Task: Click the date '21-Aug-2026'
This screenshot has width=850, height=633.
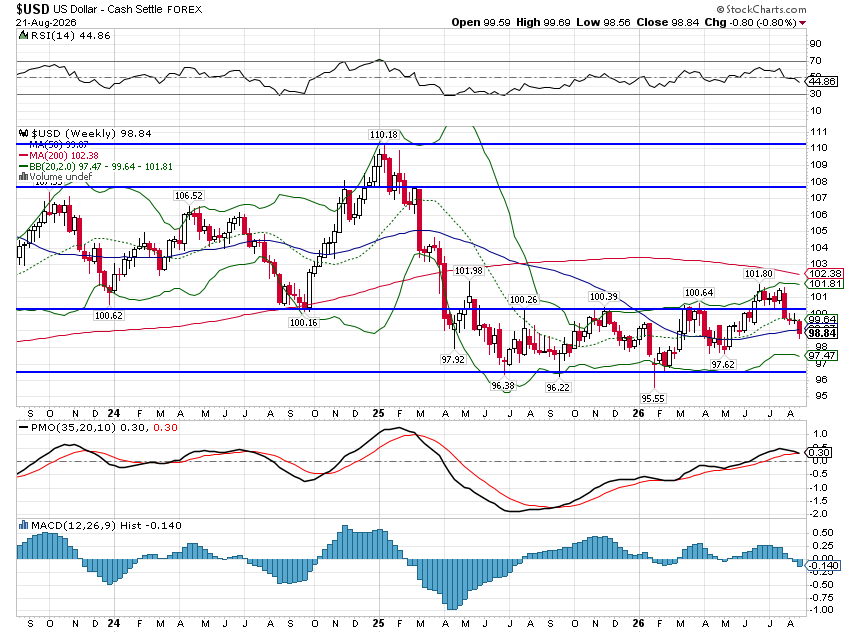Action: pos(46,23)
